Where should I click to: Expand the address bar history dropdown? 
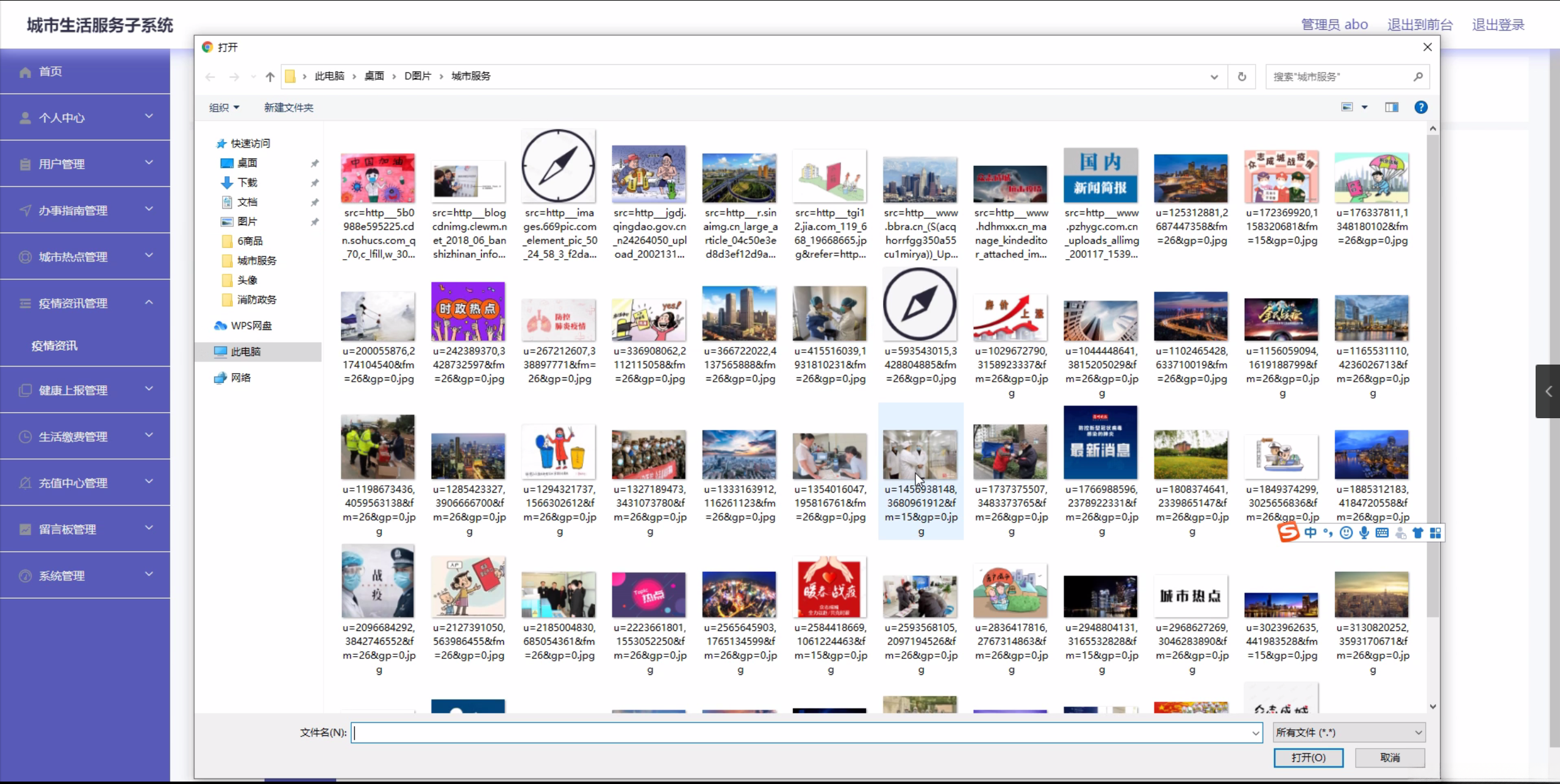(1214, 77)
